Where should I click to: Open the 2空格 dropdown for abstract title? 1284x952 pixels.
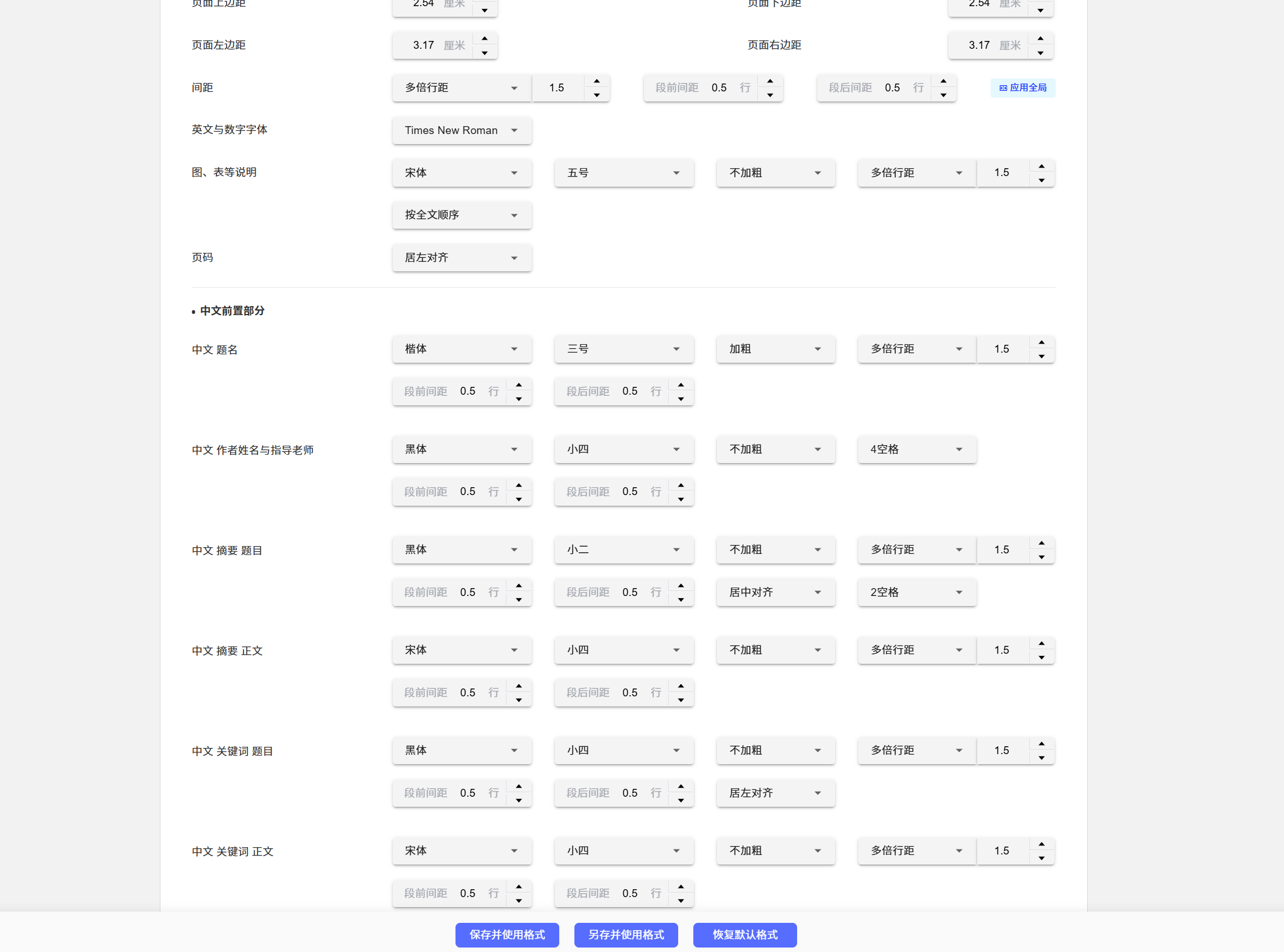click(916, 592)
